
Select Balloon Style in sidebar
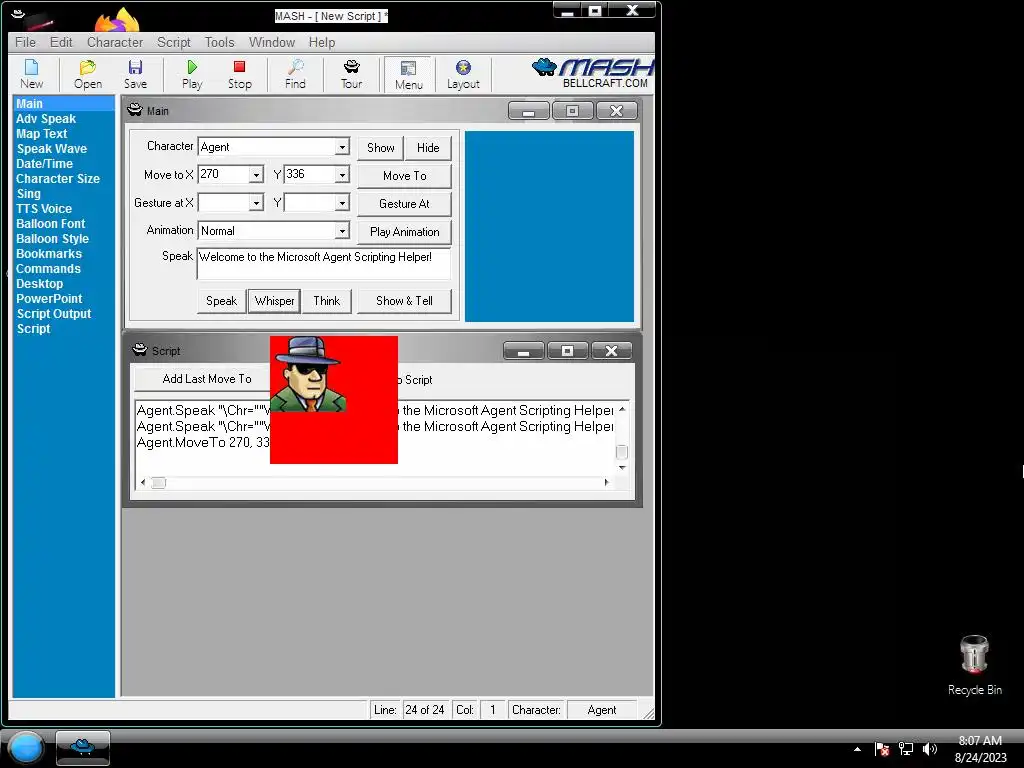pyautogui.click(x=52, y=239)
